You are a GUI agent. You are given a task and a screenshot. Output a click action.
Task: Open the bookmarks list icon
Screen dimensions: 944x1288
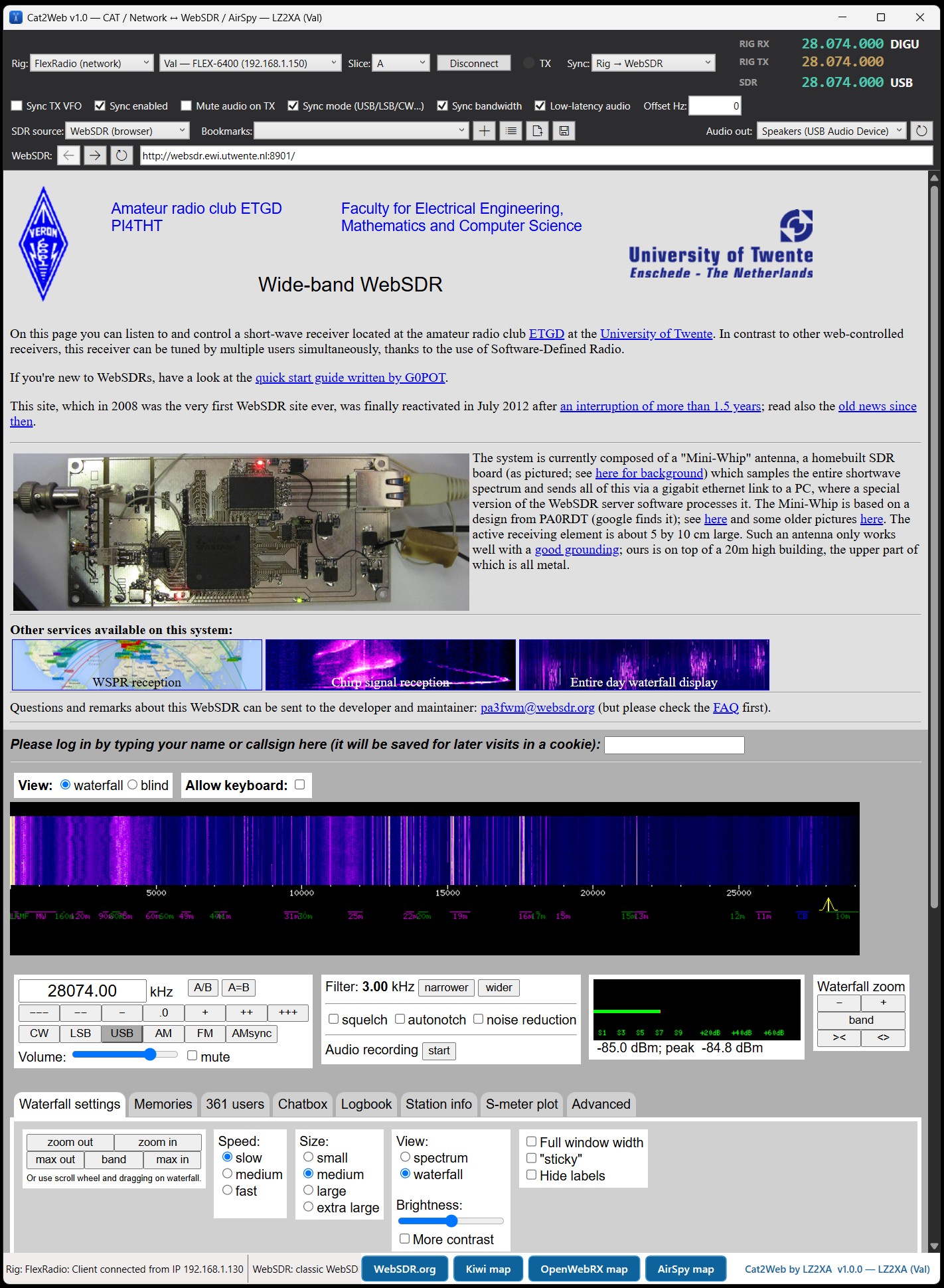[511, 131]
